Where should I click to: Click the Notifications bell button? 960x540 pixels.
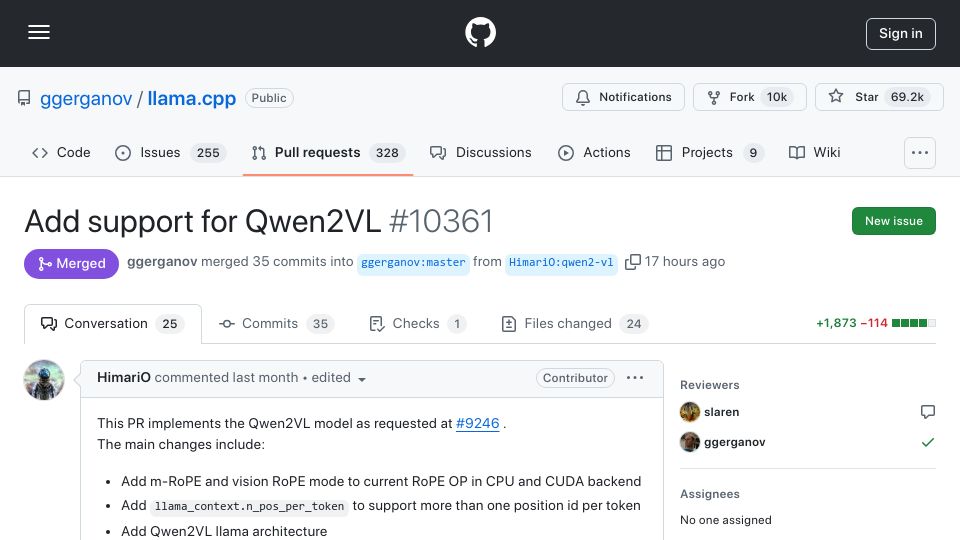point(623,97)
